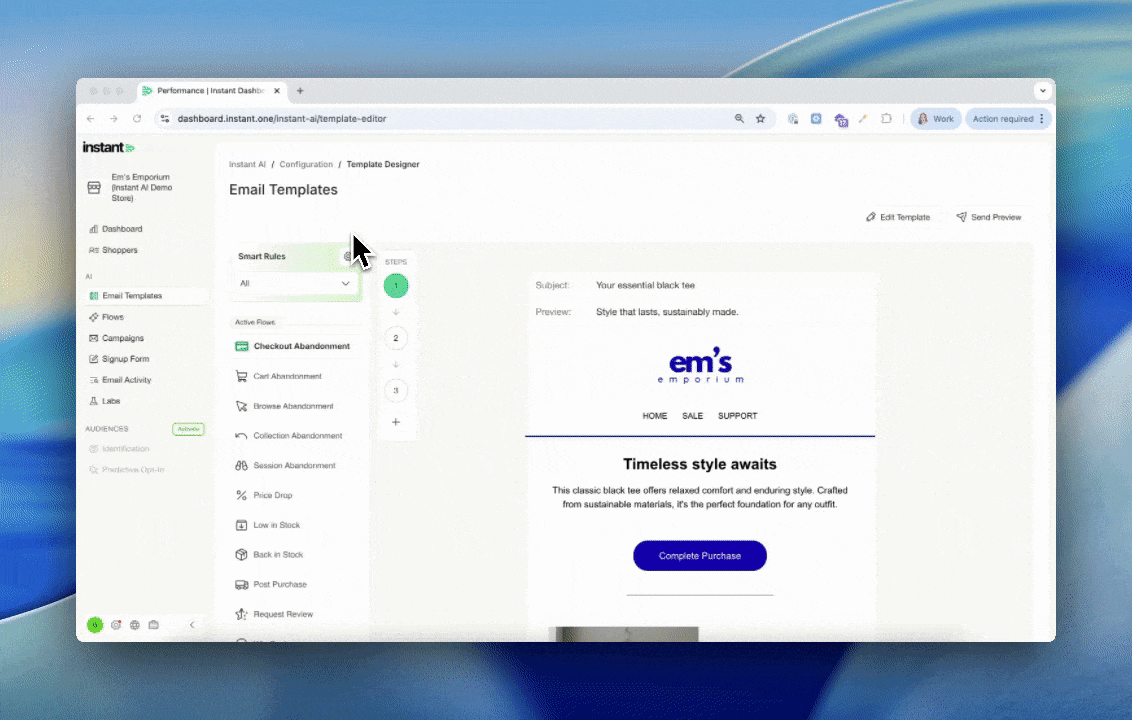The width and height of the screenshot is (1132, 720).
Task: Open the Back in Stock flow
Action: (277, 555)
